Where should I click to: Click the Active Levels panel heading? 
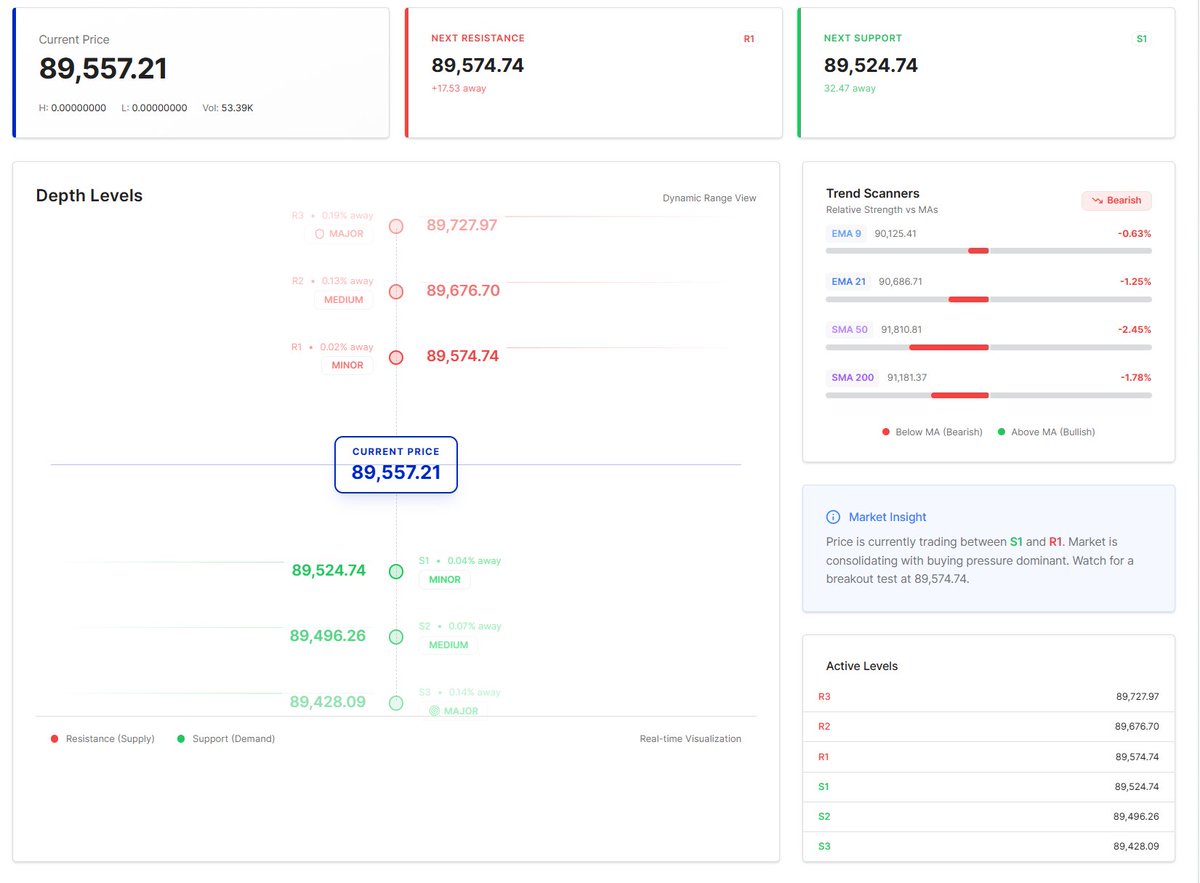point(862,666)
